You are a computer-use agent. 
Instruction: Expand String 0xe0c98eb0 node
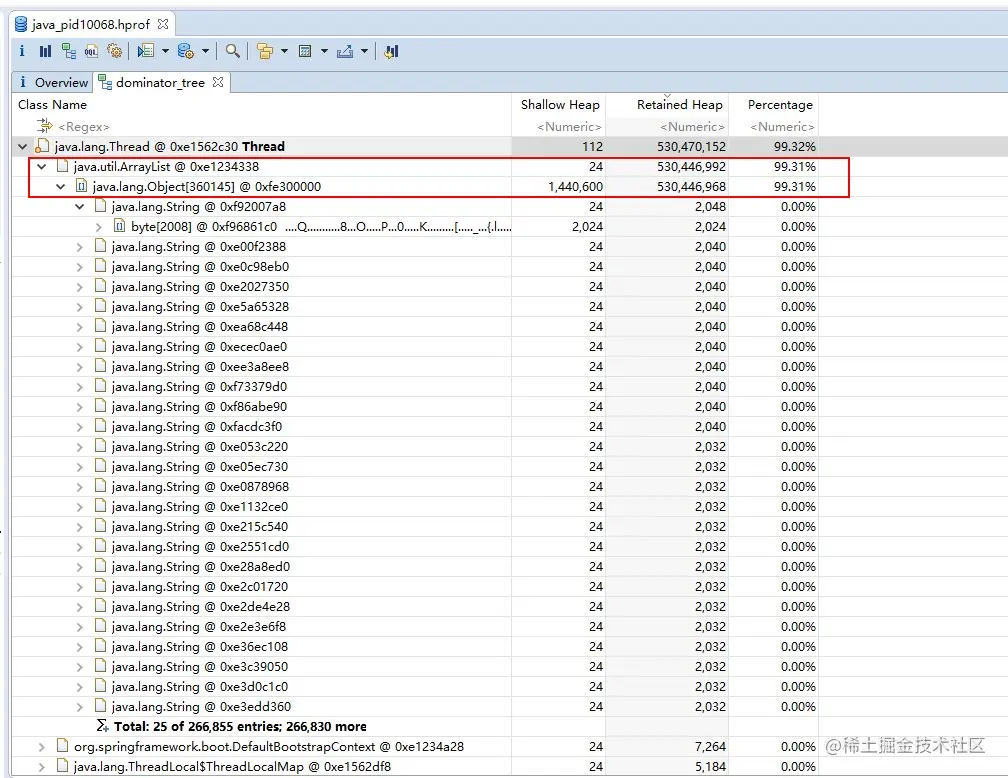79,266
